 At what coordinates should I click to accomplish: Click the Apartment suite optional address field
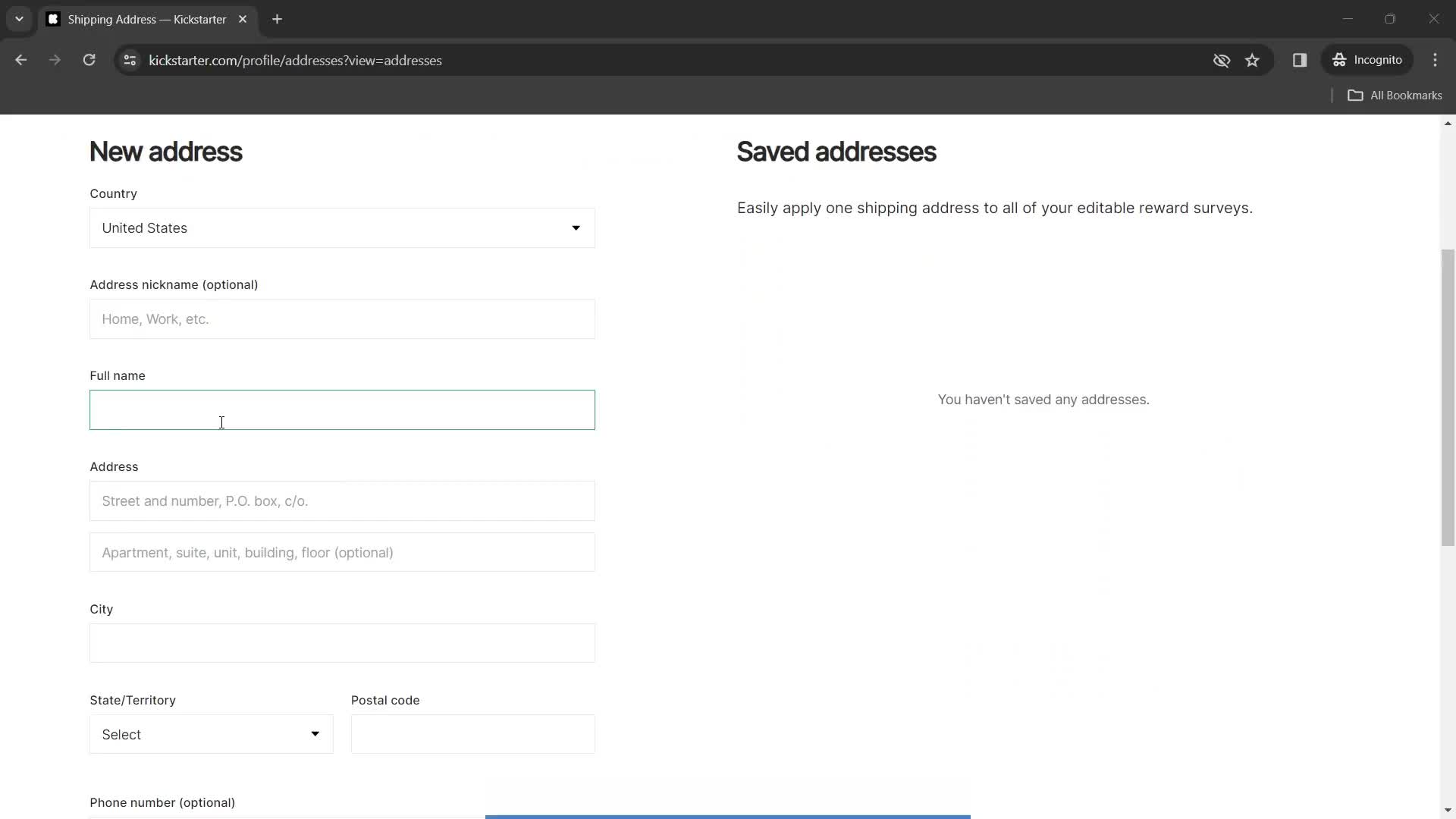(342, 552)
